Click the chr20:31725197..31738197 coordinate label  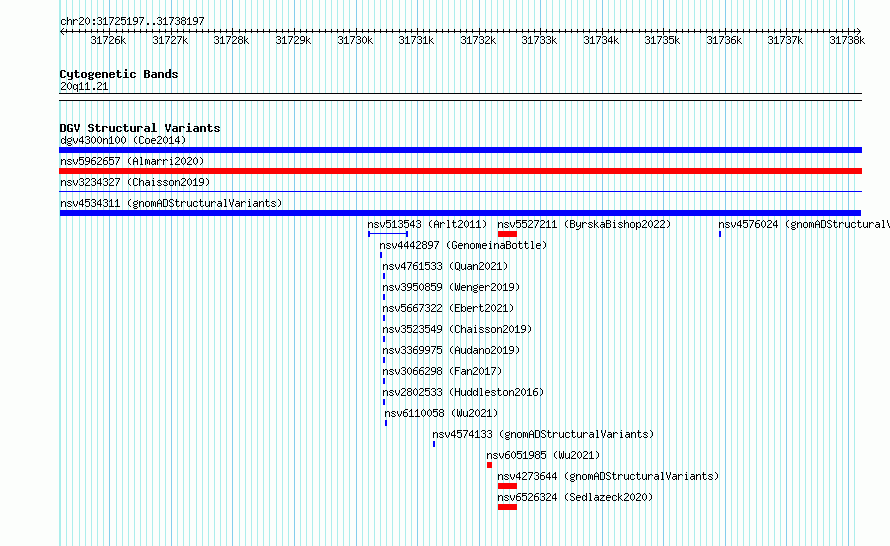132,21
